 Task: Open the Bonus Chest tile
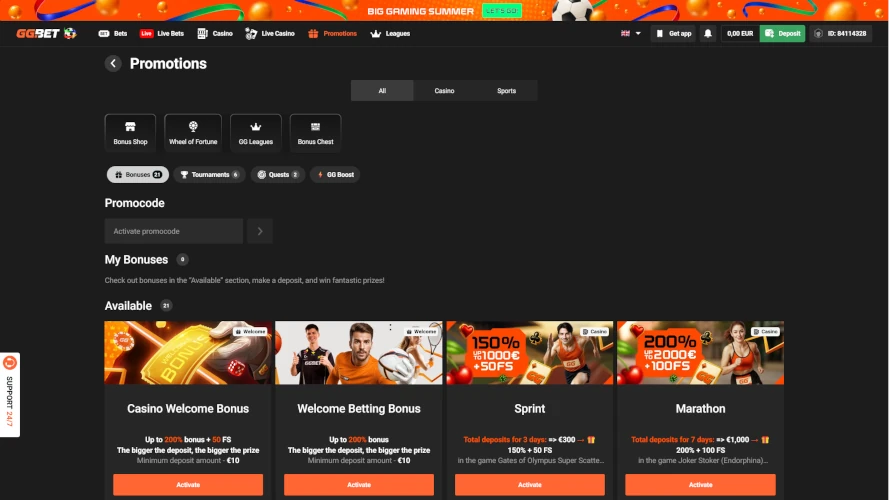pos(315,133)
